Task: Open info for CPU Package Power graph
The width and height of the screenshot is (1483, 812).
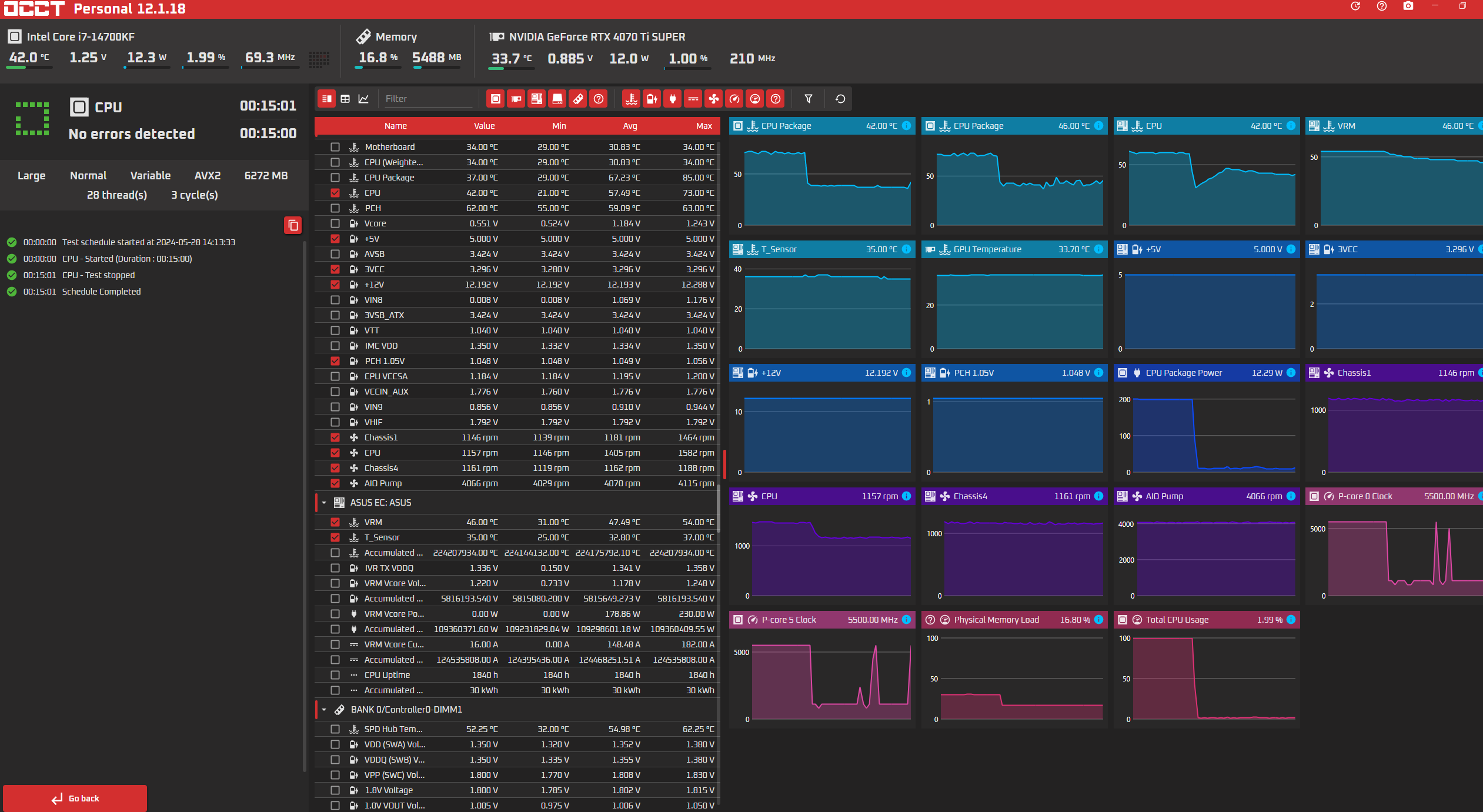Action: click(1291, 373)
